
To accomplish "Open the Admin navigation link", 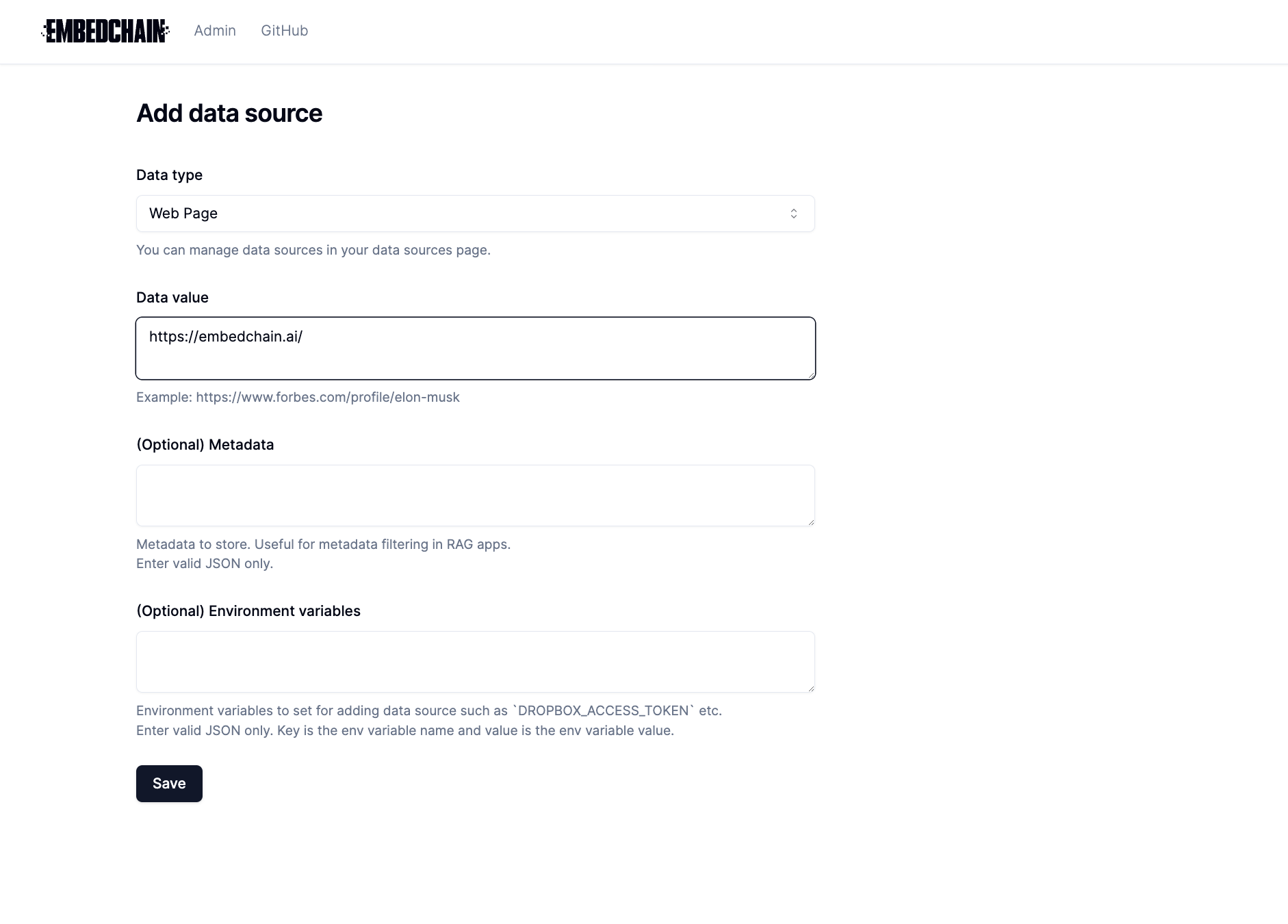I will click(215, 31).
